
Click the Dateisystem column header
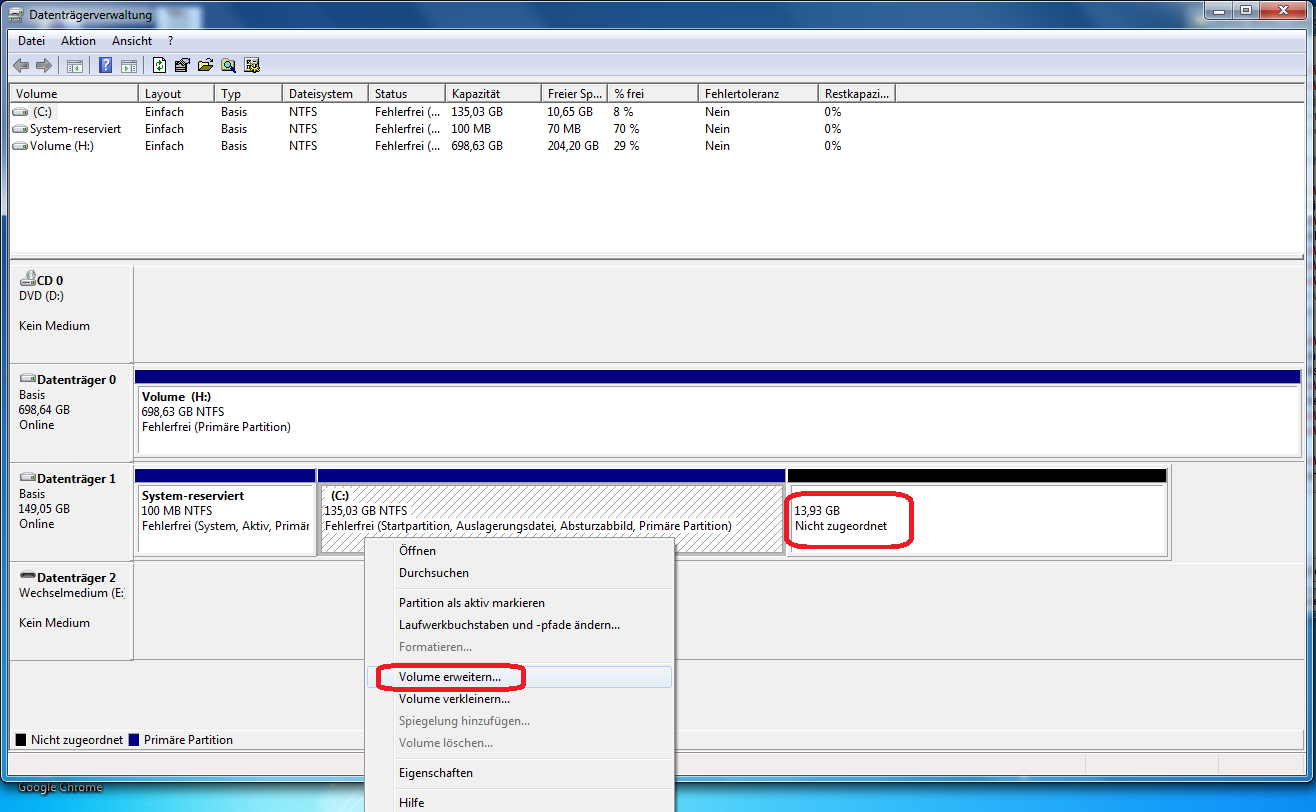point(324,94)
